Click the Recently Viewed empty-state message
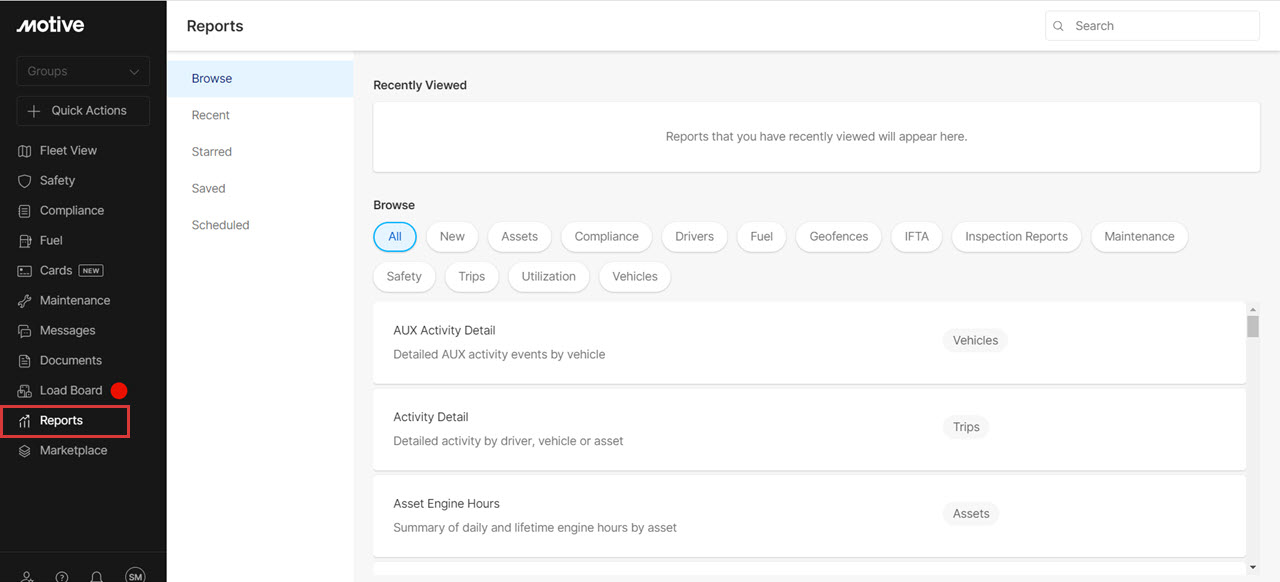 pyautogui.click(x=816, y=137)
